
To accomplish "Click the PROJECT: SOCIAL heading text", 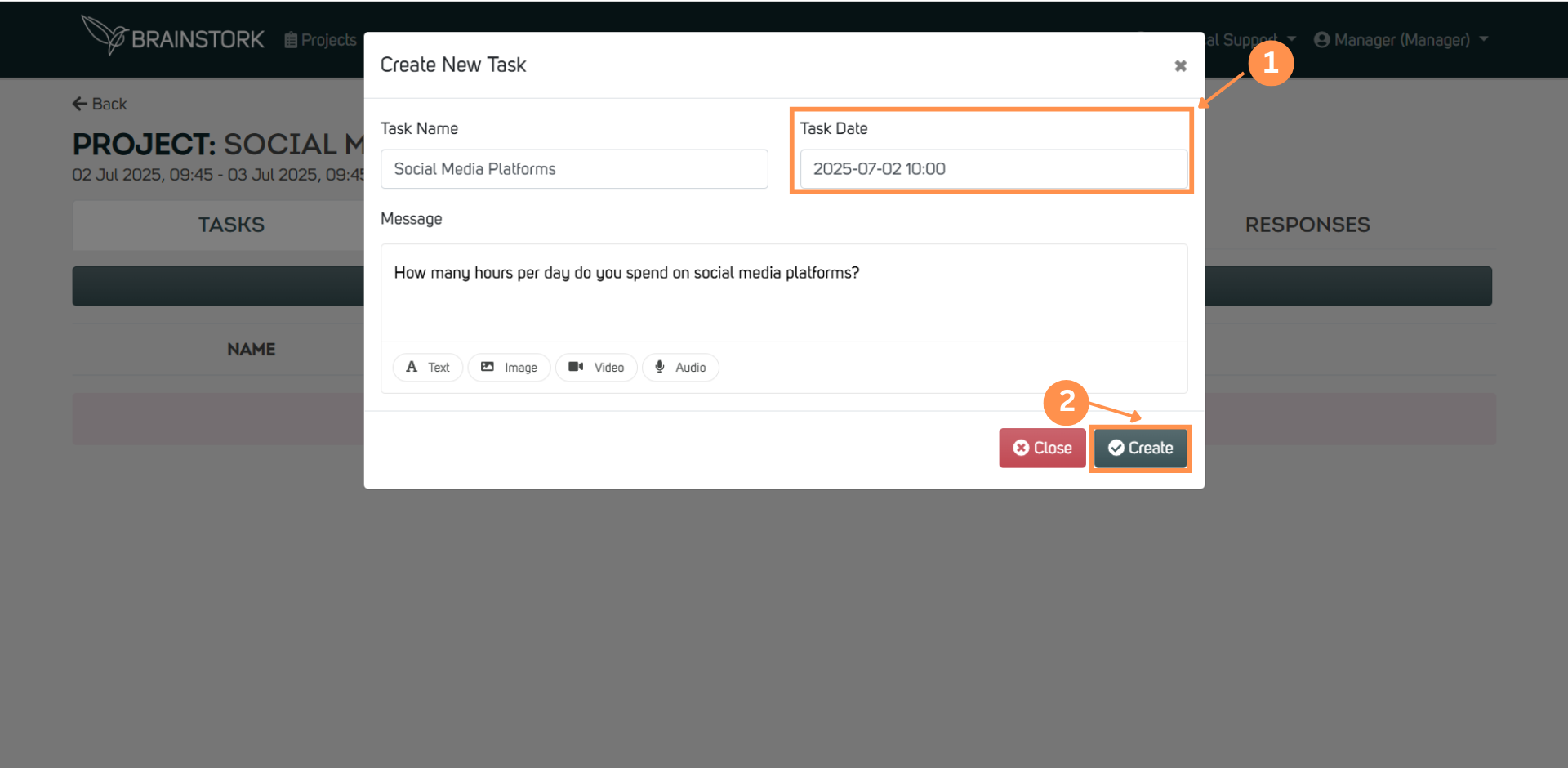I will (x=218, y=145).
